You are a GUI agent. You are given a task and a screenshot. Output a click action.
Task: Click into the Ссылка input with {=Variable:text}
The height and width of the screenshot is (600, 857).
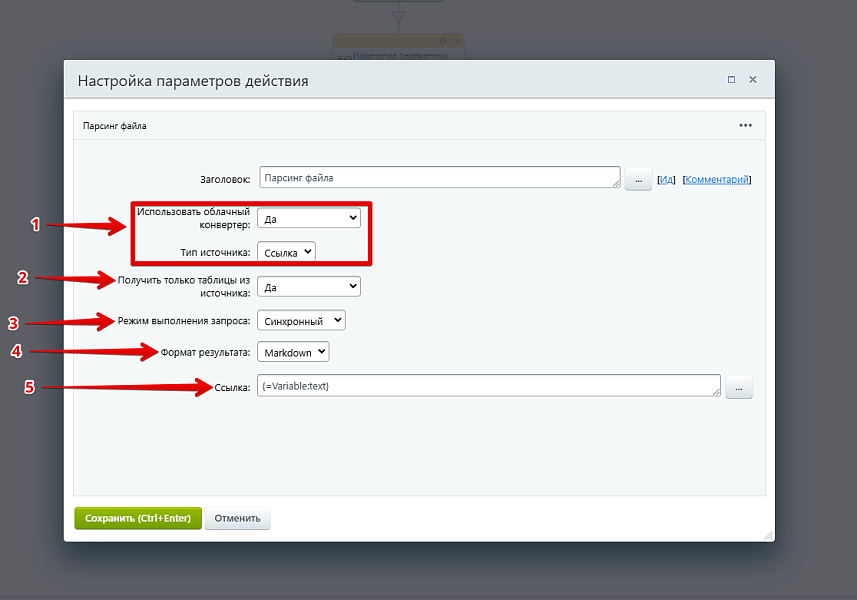[488, 386]
